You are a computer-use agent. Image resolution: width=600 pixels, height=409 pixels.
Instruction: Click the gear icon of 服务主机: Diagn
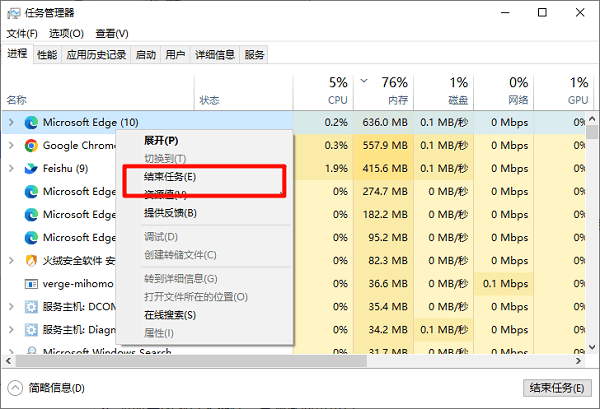[x=31, y=330]
